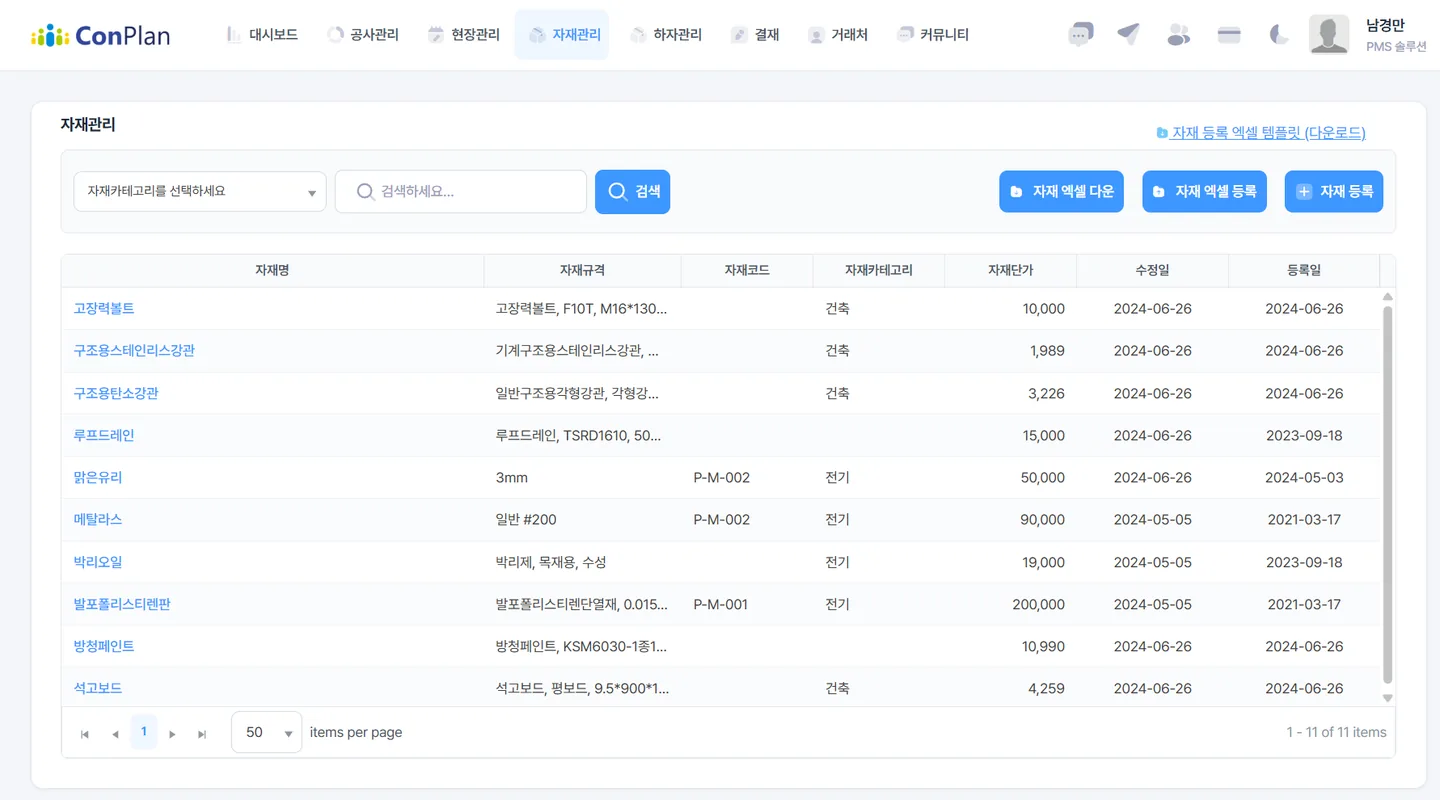Click the 1 - 11 of 11 items text

click(x=1336, y=732)
